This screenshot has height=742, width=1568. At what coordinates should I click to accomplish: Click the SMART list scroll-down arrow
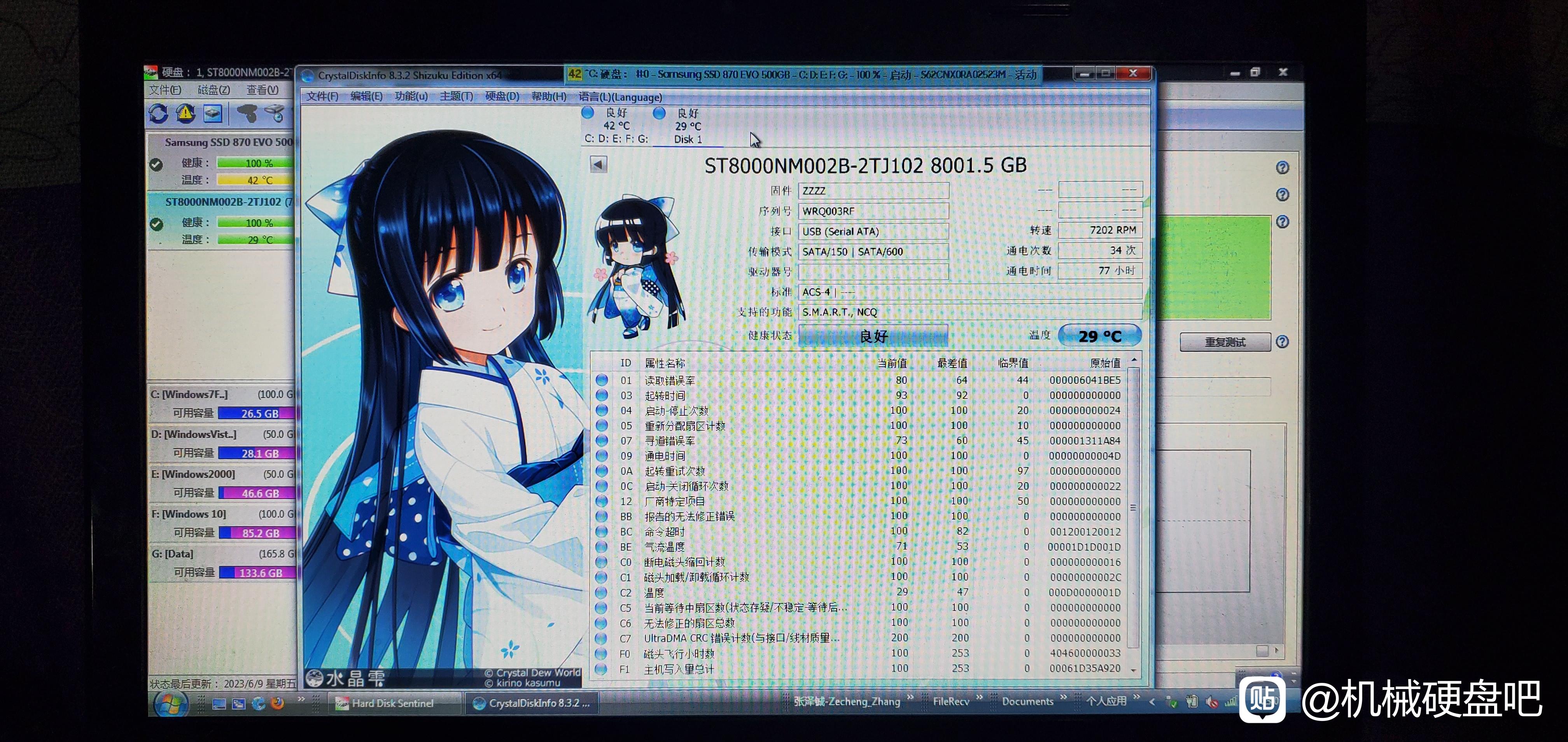[1133, 670]
